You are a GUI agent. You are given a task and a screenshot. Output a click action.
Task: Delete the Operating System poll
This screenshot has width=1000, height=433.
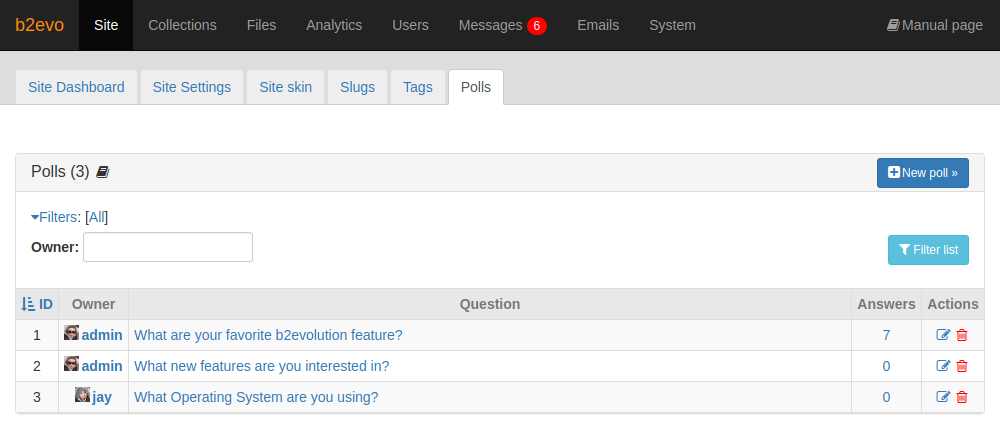tap(962, 397)
